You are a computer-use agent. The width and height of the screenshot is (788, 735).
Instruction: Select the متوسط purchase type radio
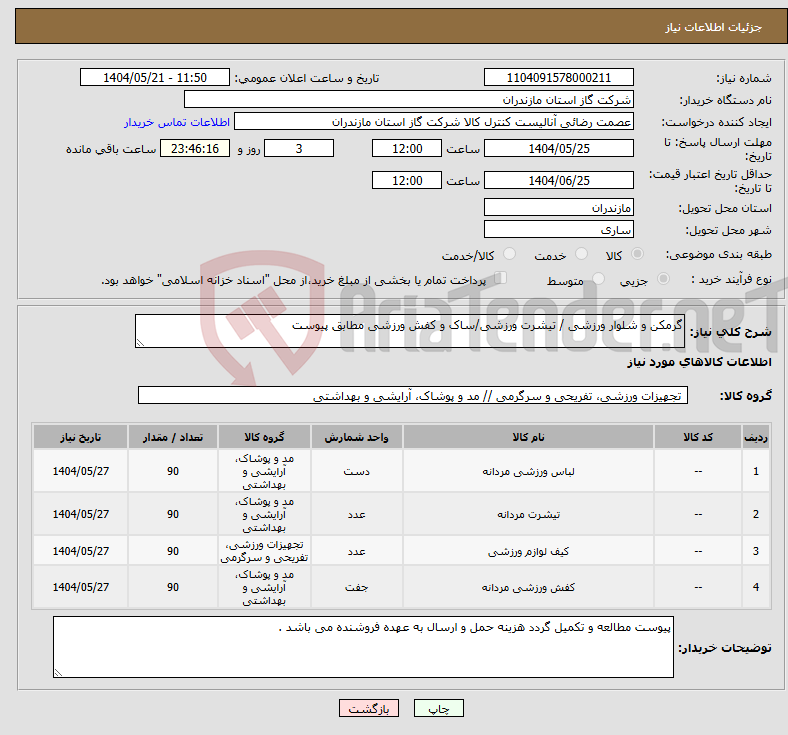pos(598,279)
